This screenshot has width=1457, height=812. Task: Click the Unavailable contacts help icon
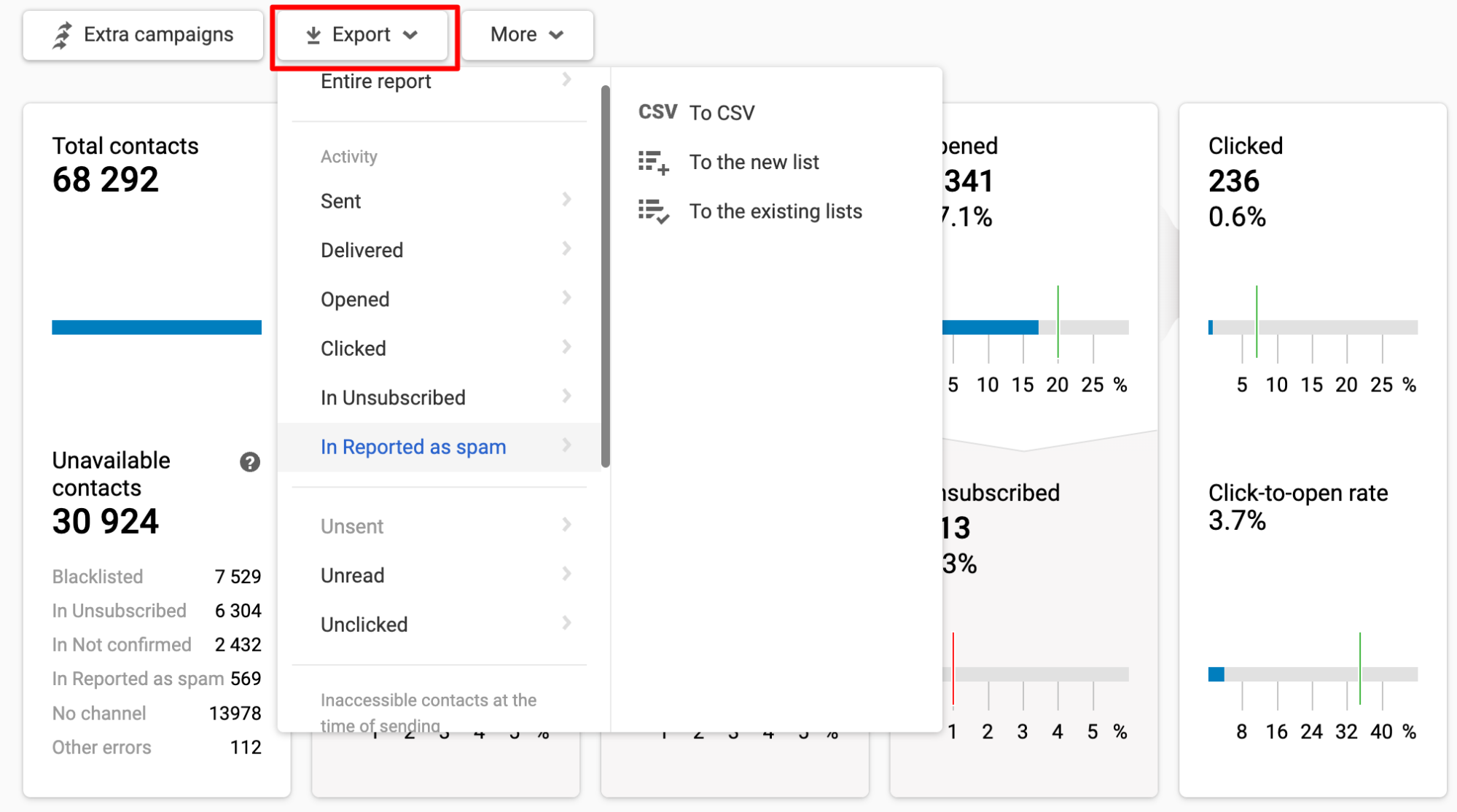tap(250, 462)
